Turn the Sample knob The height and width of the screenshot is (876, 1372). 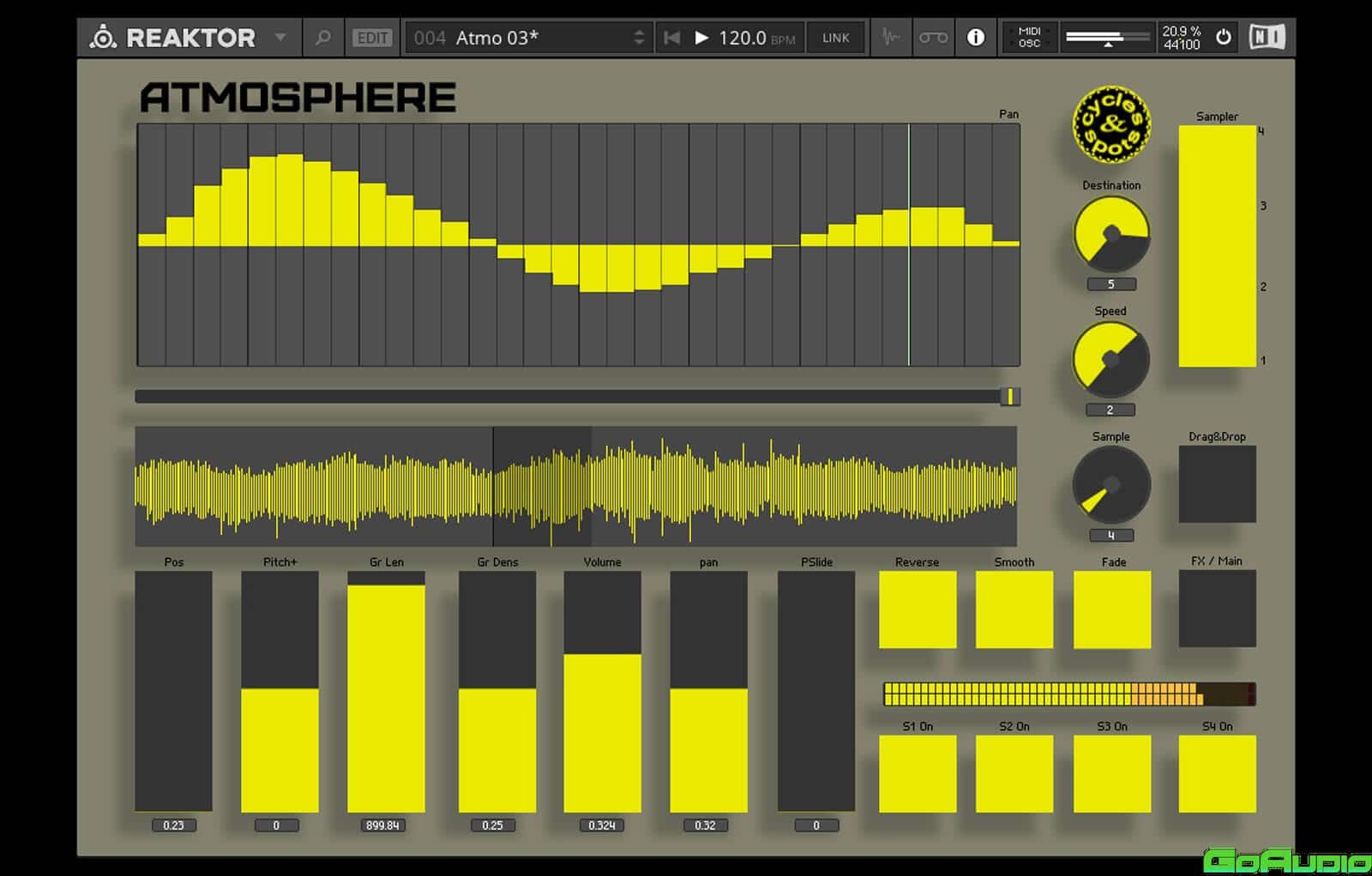click(1111, 485)
